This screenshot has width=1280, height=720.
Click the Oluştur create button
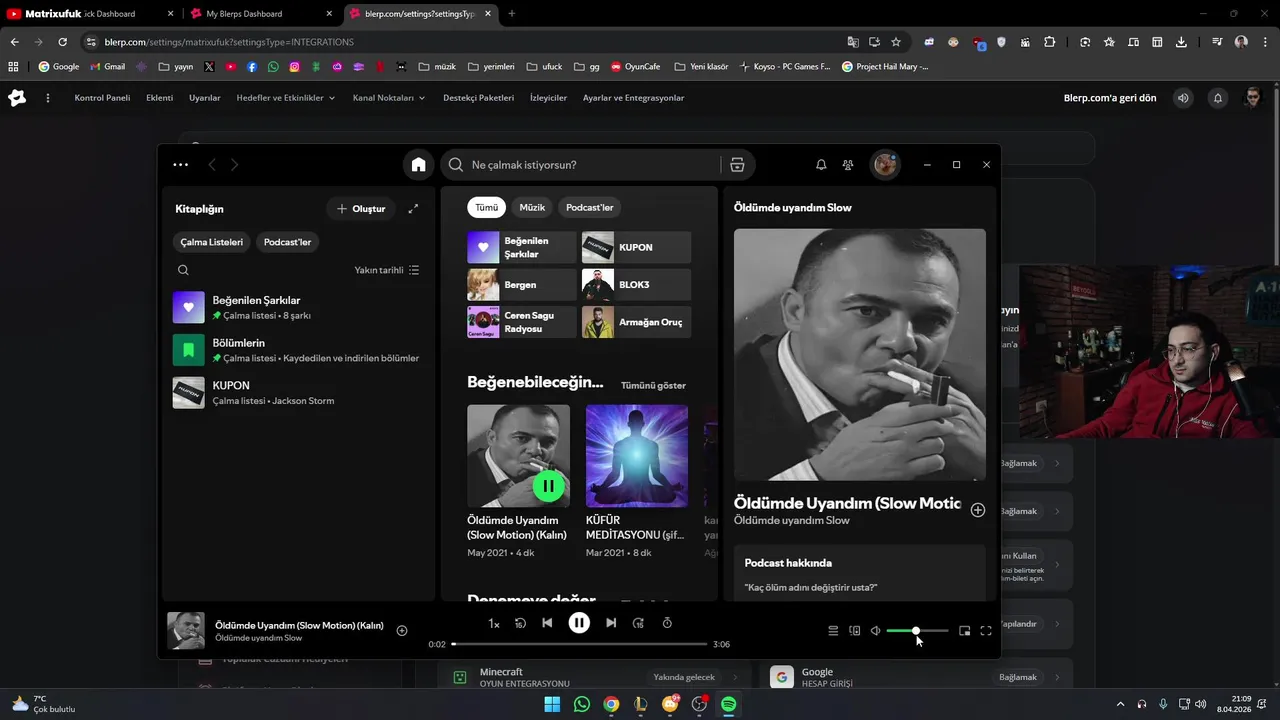[361, 209]
